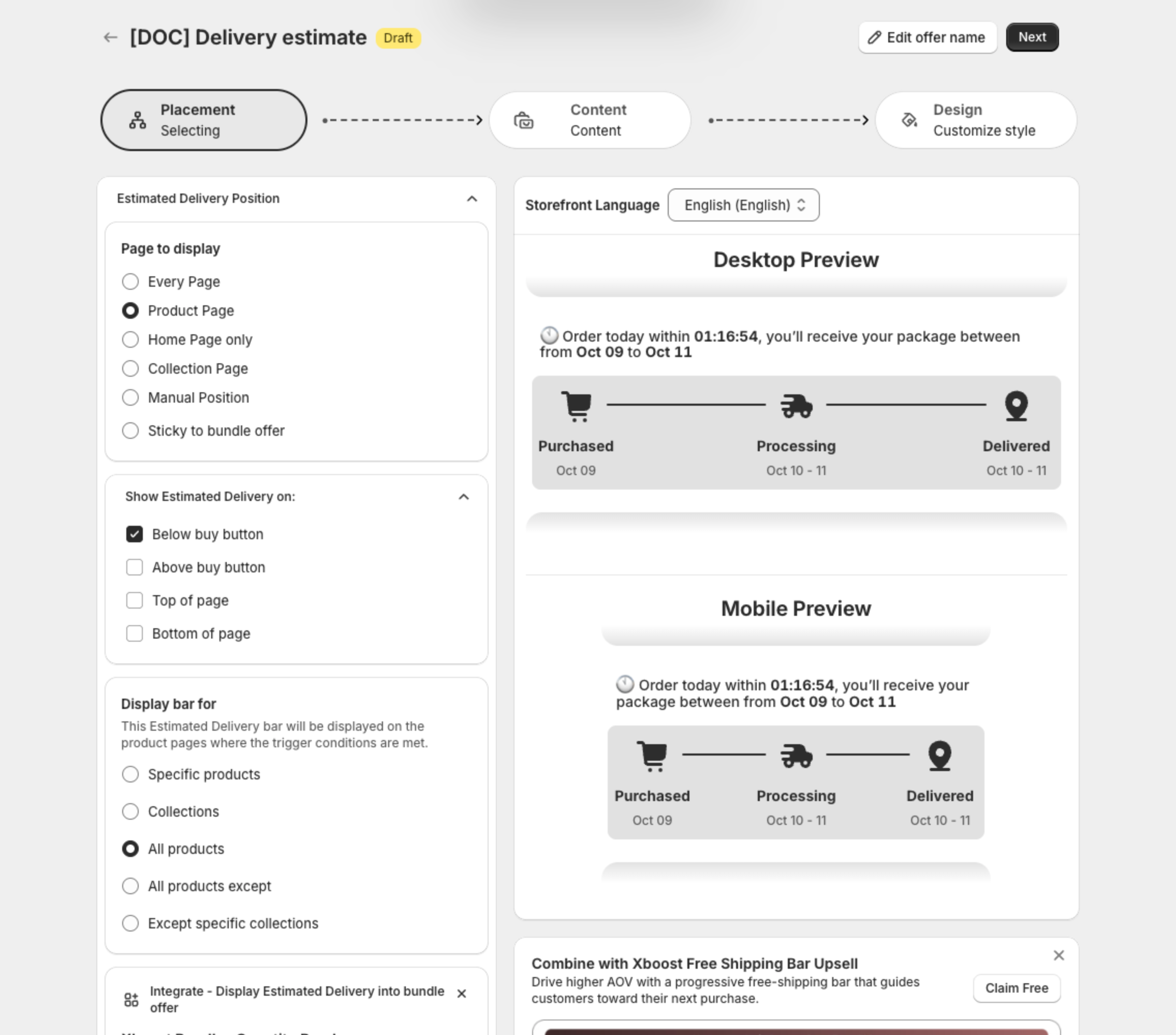Check the Bottom of page checkbox
Viewport: 1176px width, 1035px height.
135,633
